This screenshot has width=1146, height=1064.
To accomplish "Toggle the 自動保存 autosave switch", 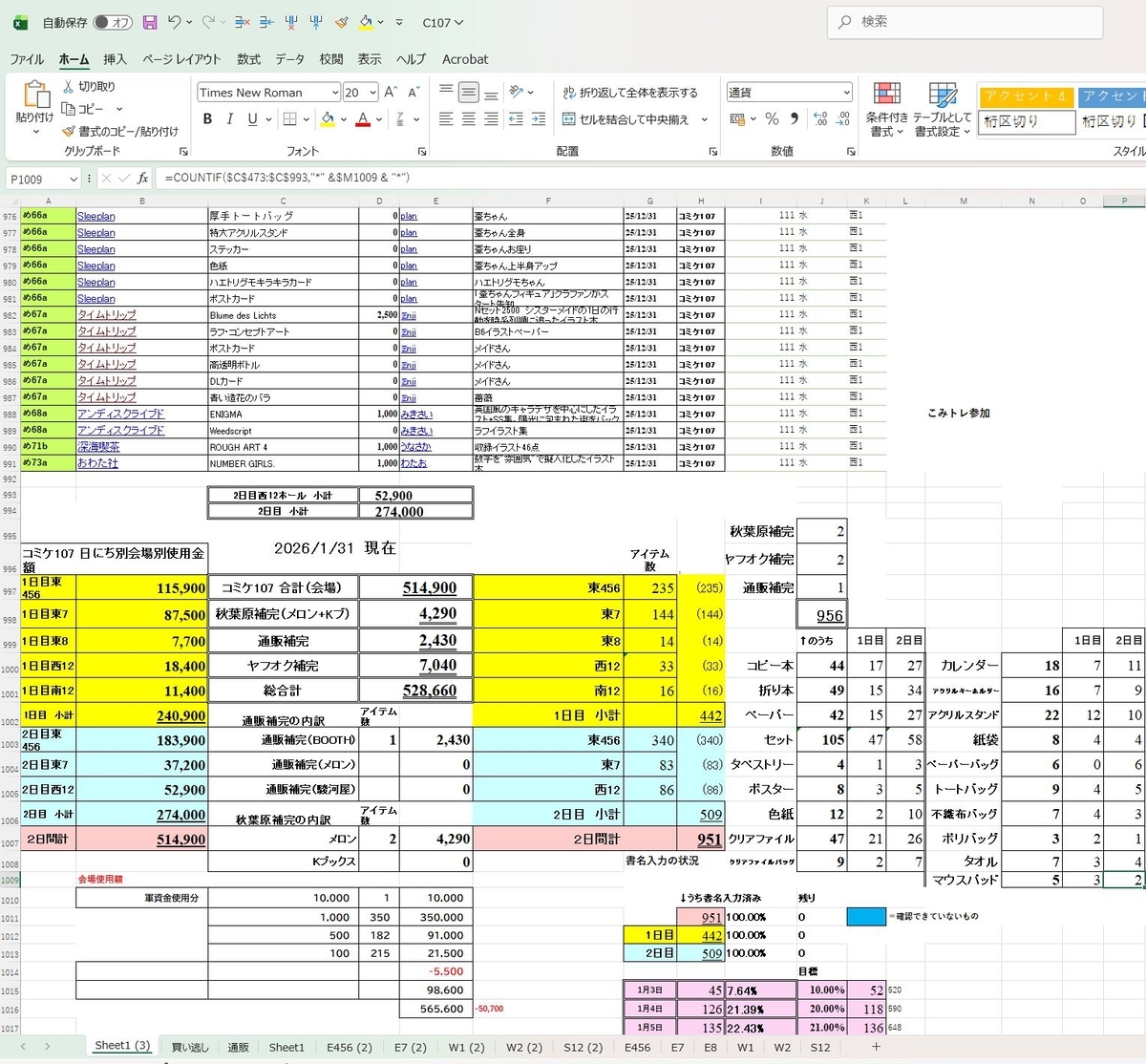I will pos(113,22).
